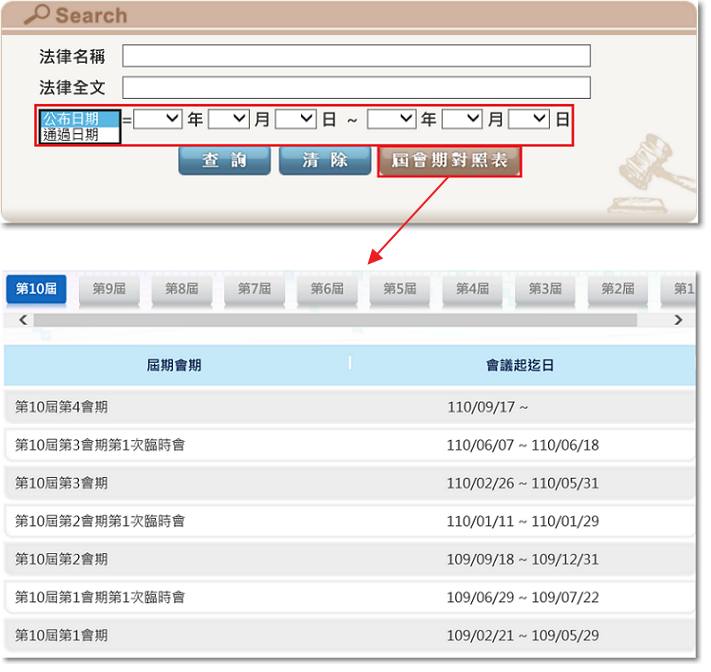Click into the 法律全文 text field

pos(356,88)
